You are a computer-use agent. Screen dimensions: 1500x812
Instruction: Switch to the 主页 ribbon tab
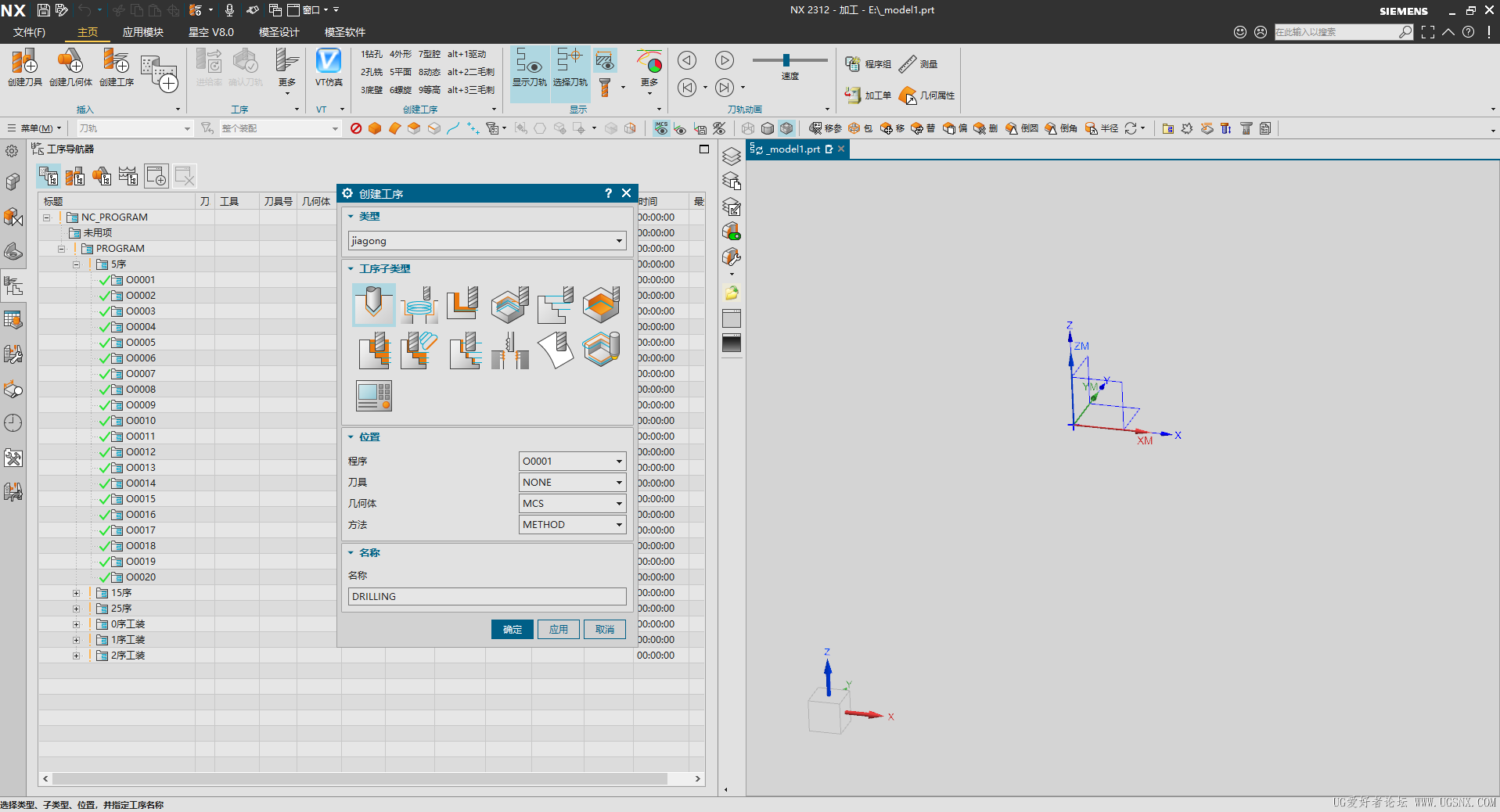coord(88,32)
